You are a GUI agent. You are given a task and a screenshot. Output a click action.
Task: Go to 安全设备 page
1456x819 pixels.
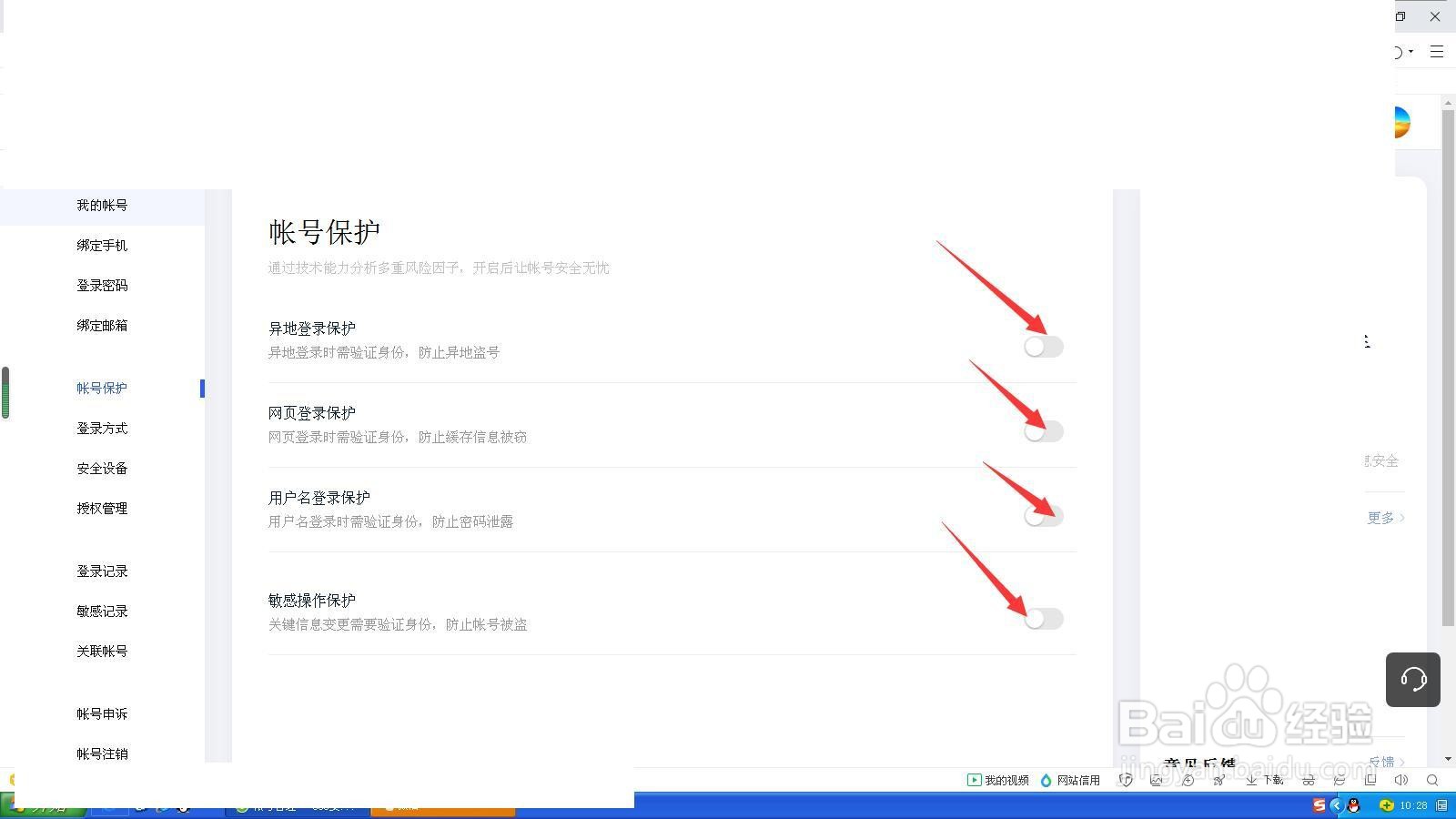tap(102, 469)
